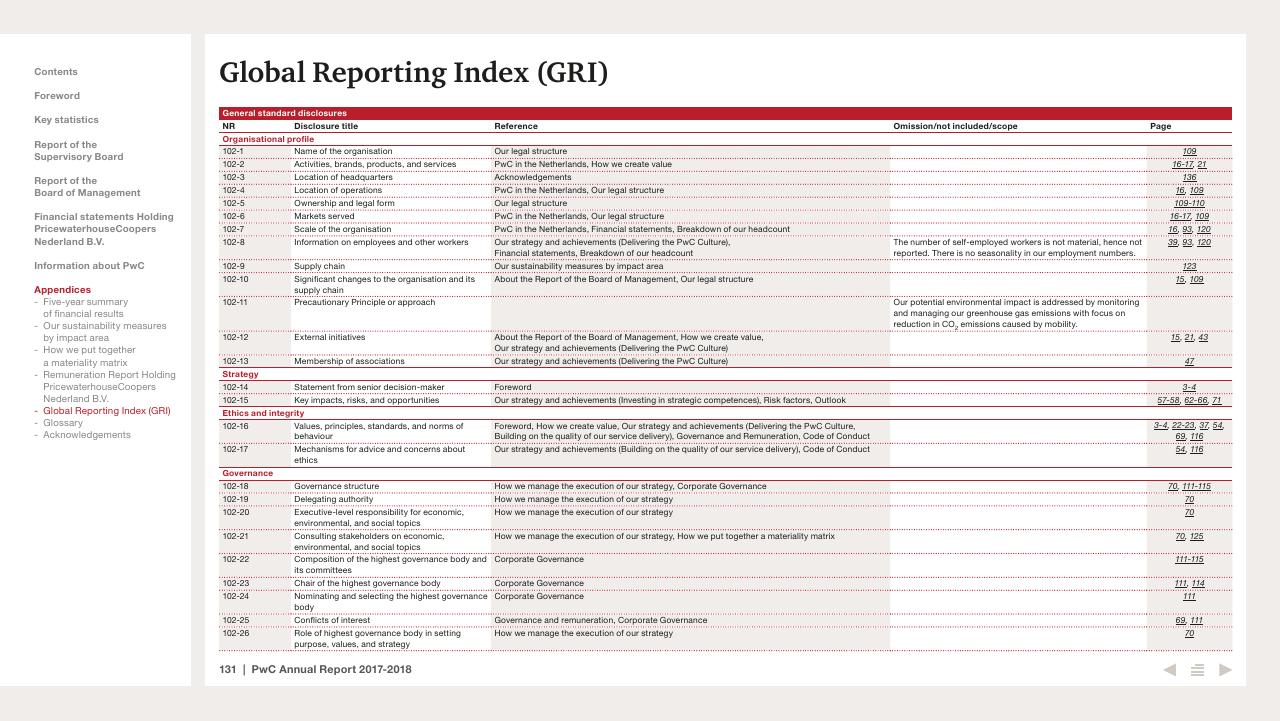Follow page 69 link for Conflicts of interest
This screenshot has width=1280, height=721.
point(1180,621)
